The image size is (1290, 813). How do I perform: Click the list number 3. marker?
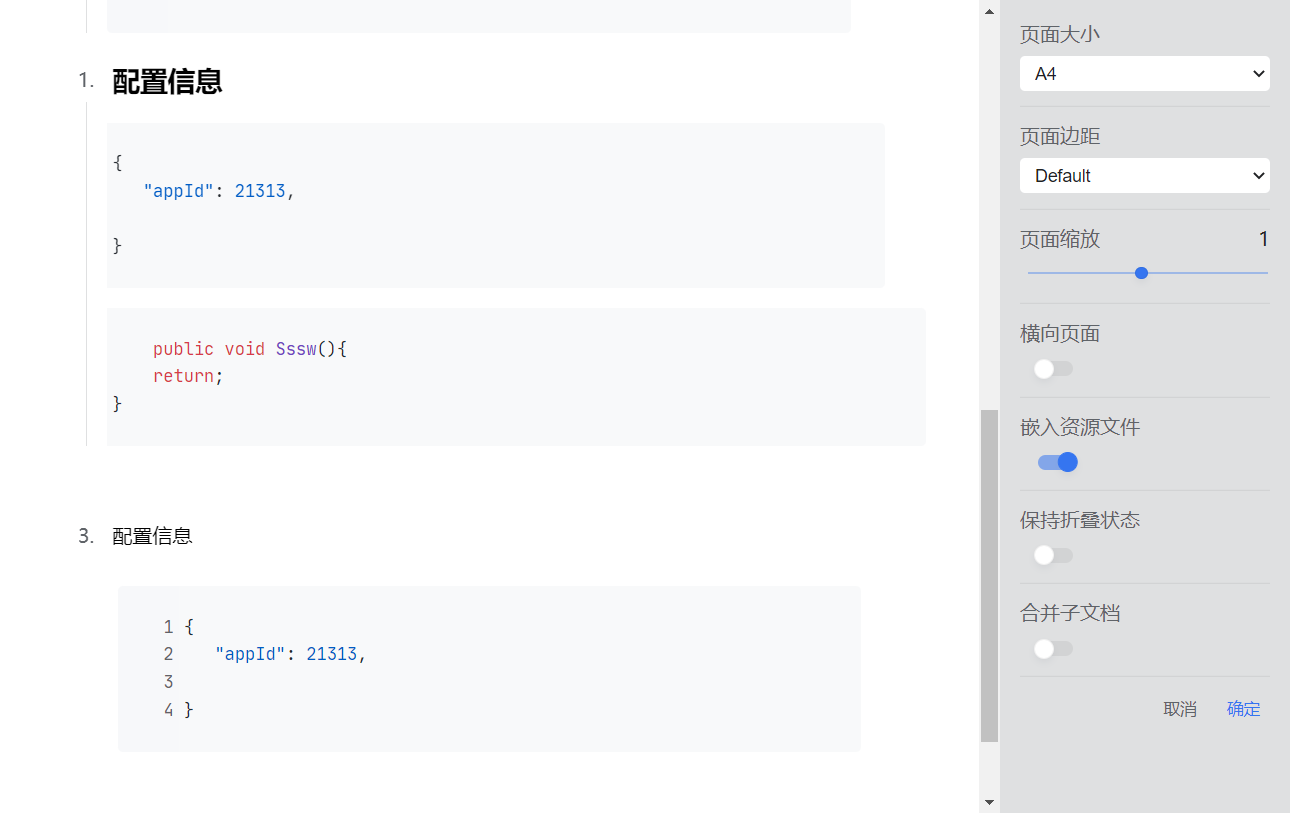86,536
